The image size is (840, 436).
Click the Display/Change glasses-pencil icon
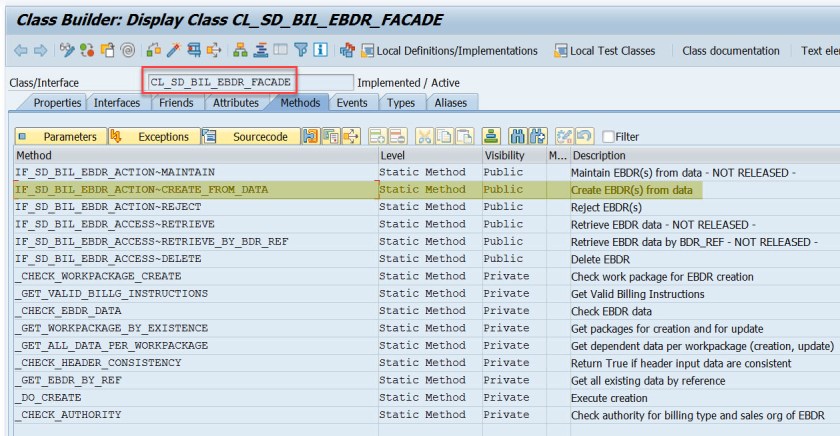click(68, 51)
